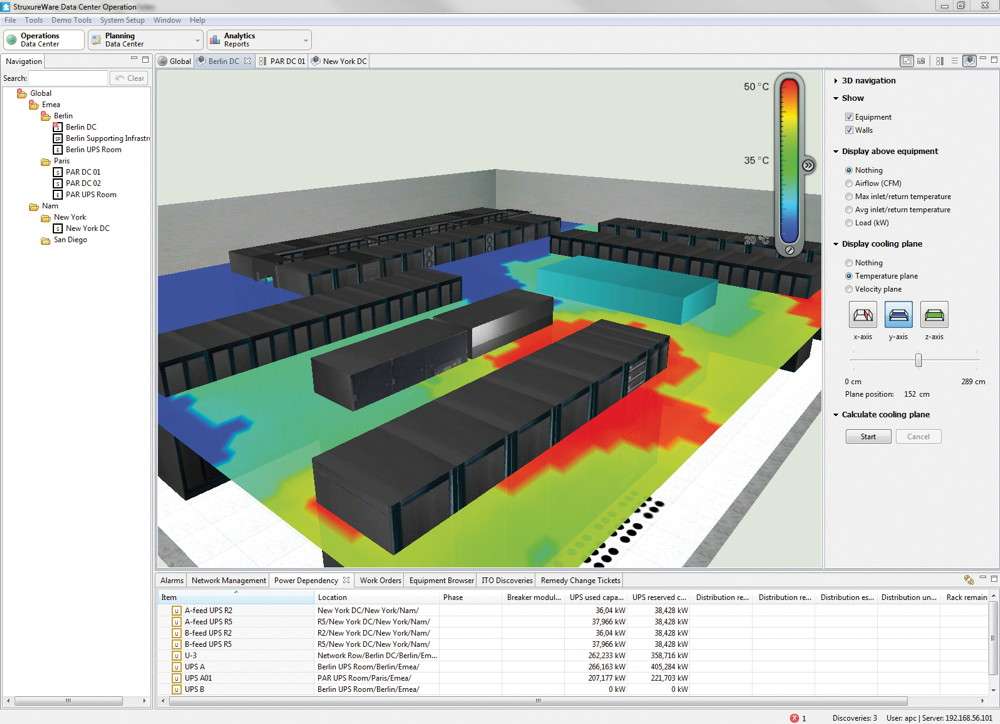Click the UPS A row icon in table
The height and width of the screenshot is (724, 1000).
point(176,667)
